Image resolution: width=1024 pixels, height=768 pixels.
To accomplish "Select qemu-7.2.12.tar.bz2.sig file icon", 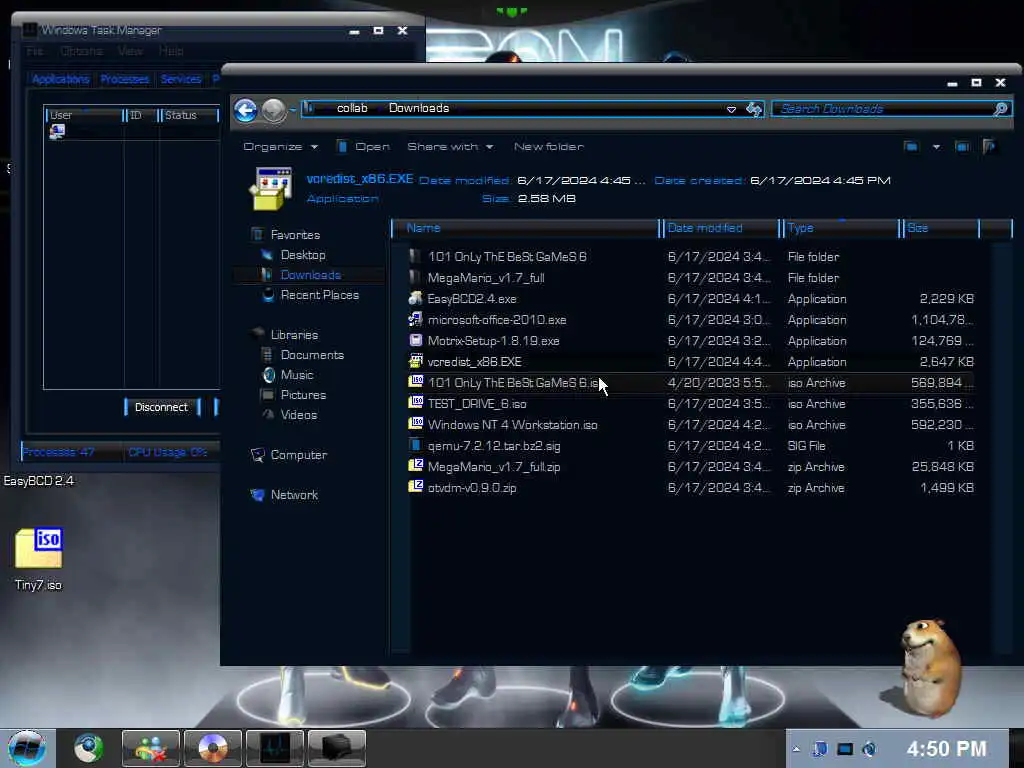I will (415, 445).
